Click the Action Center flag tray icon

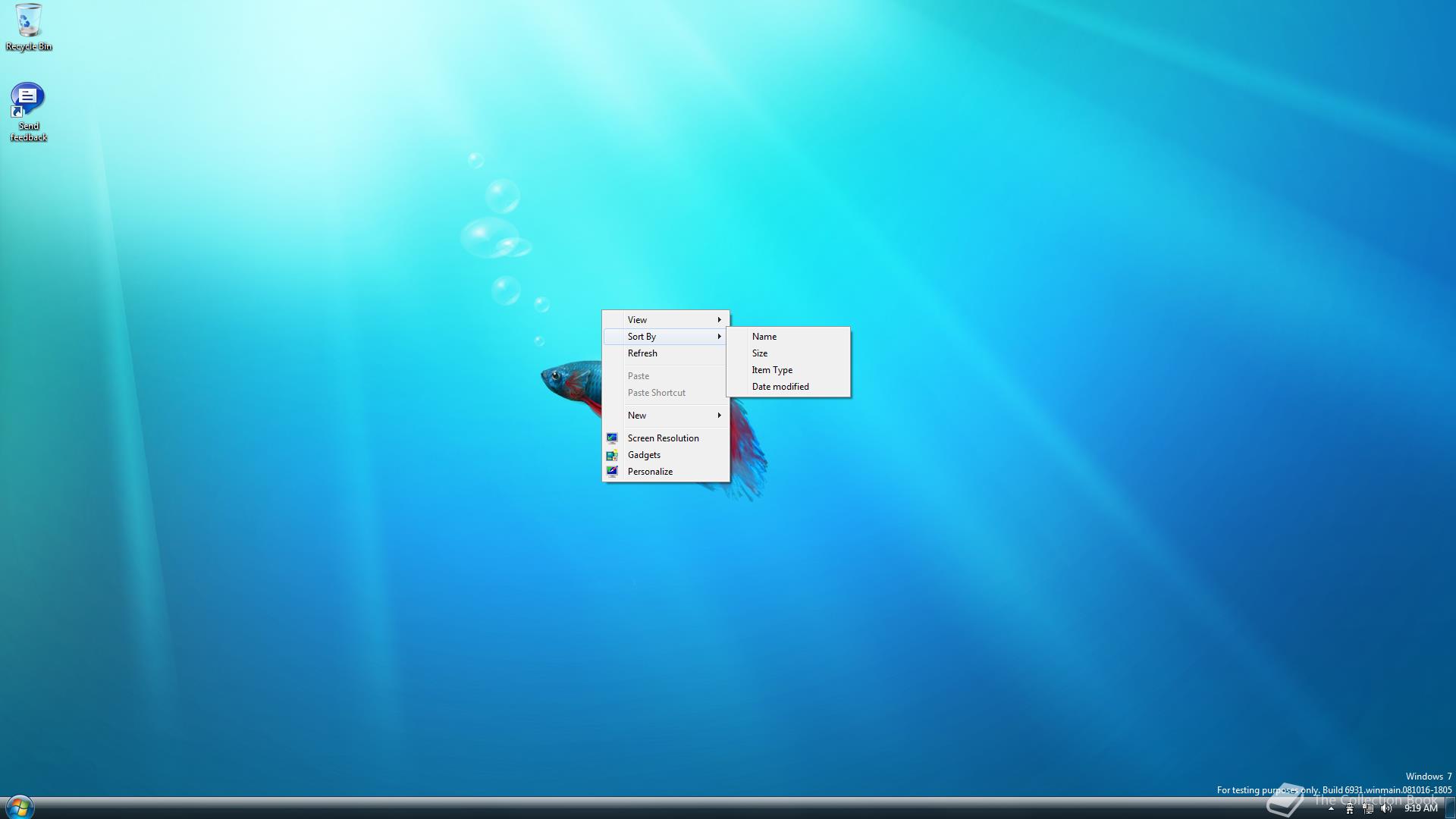1350,808
